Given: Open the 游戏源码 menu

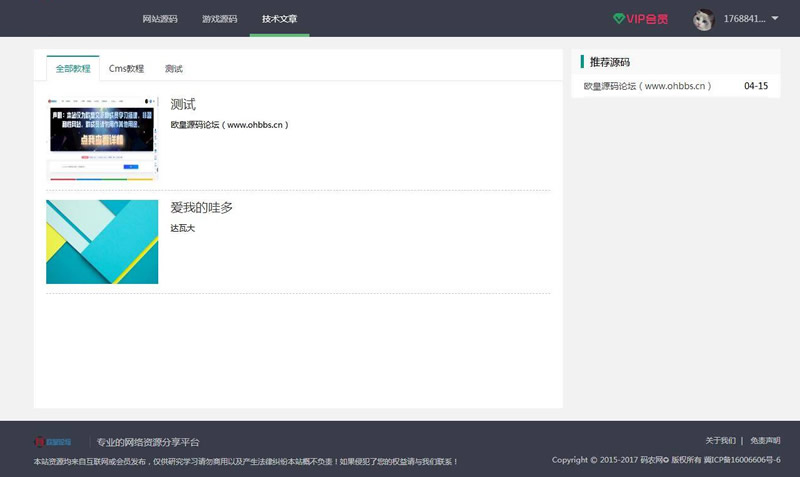Looking at the screenshot, I should pyautogui.click(x=220, y=19).
